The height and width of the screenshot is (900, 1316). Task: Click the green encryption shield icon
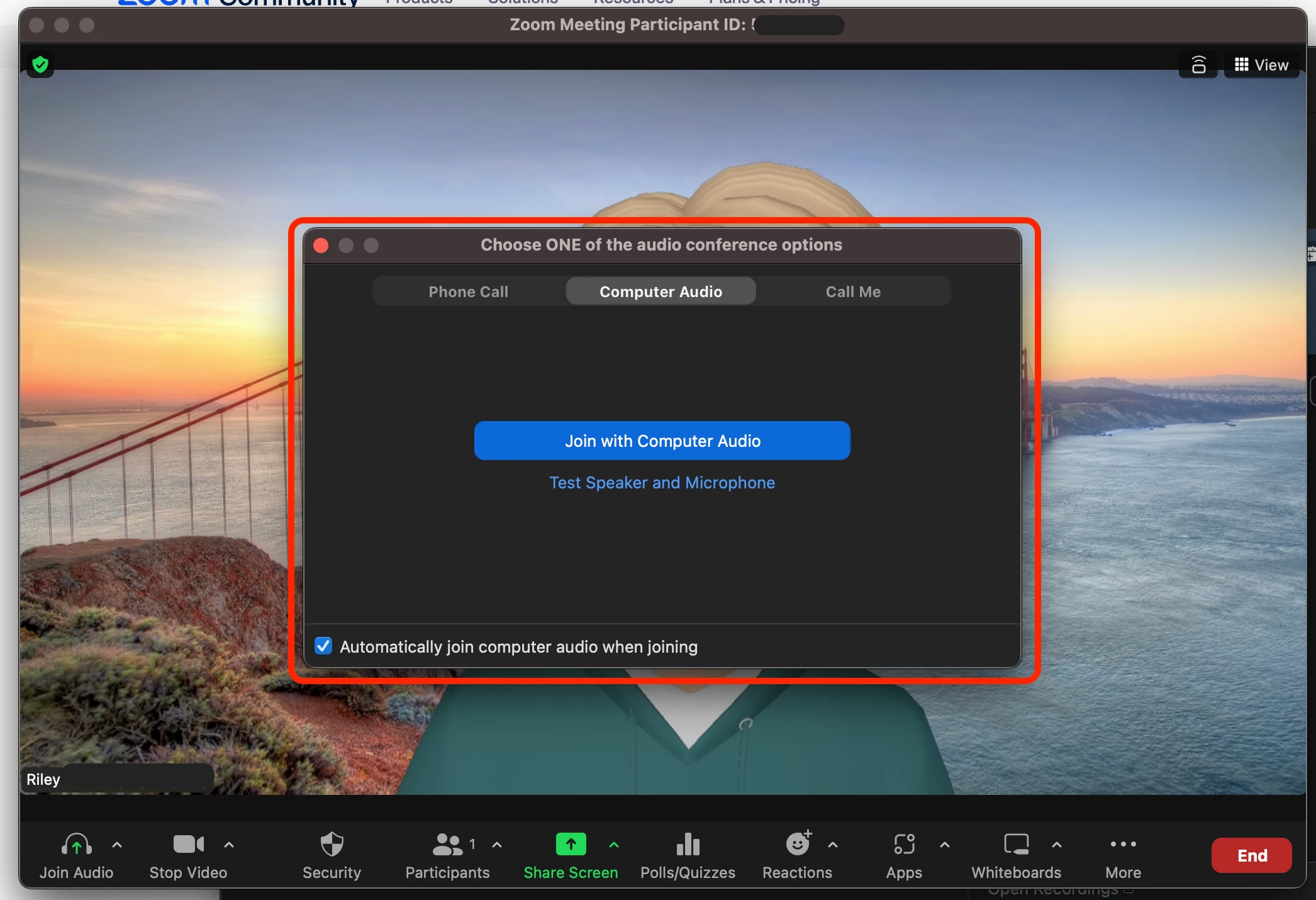(40, 64)
